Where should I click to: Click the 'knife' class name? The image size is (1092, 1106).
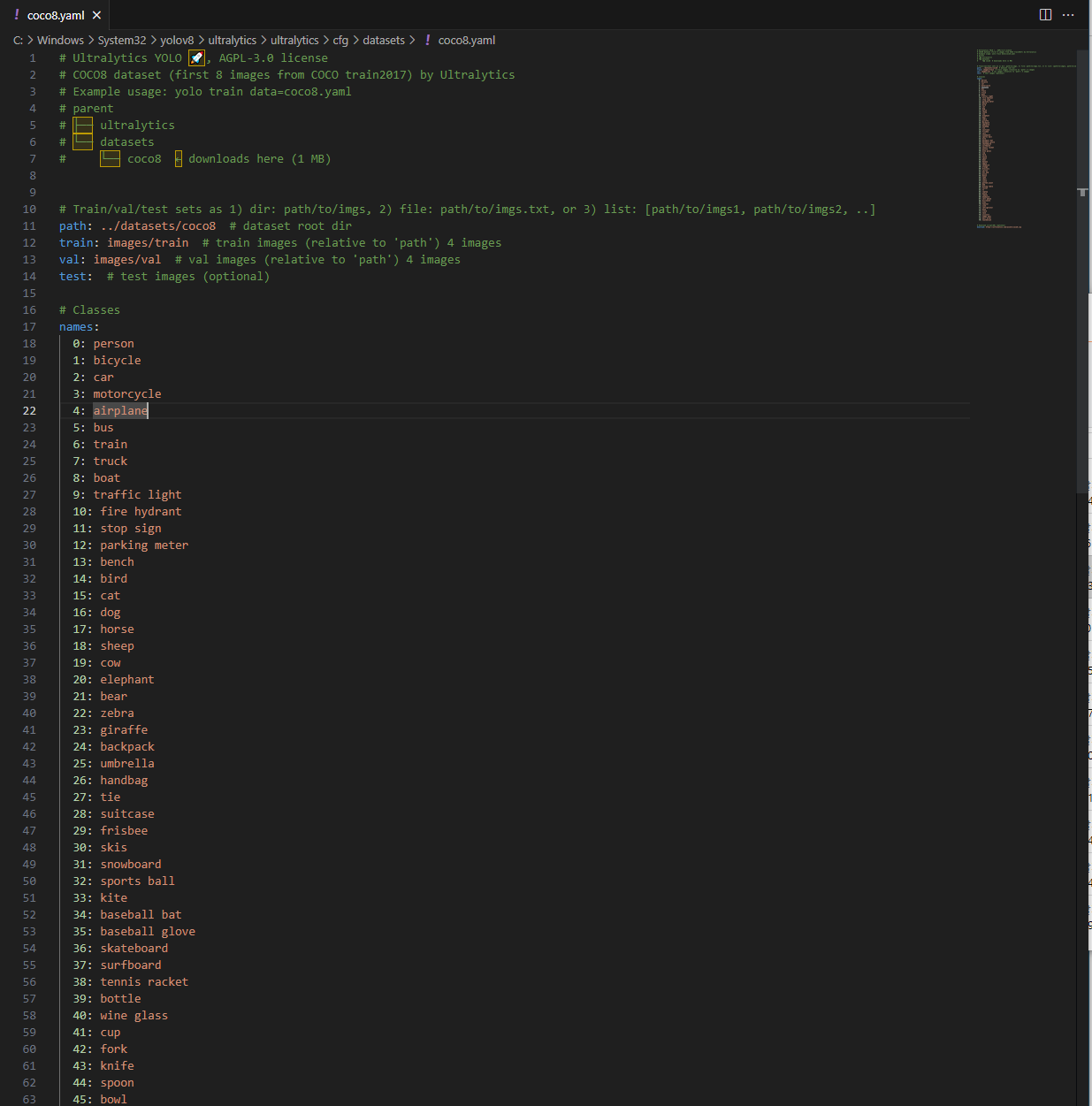(118, 1066)
